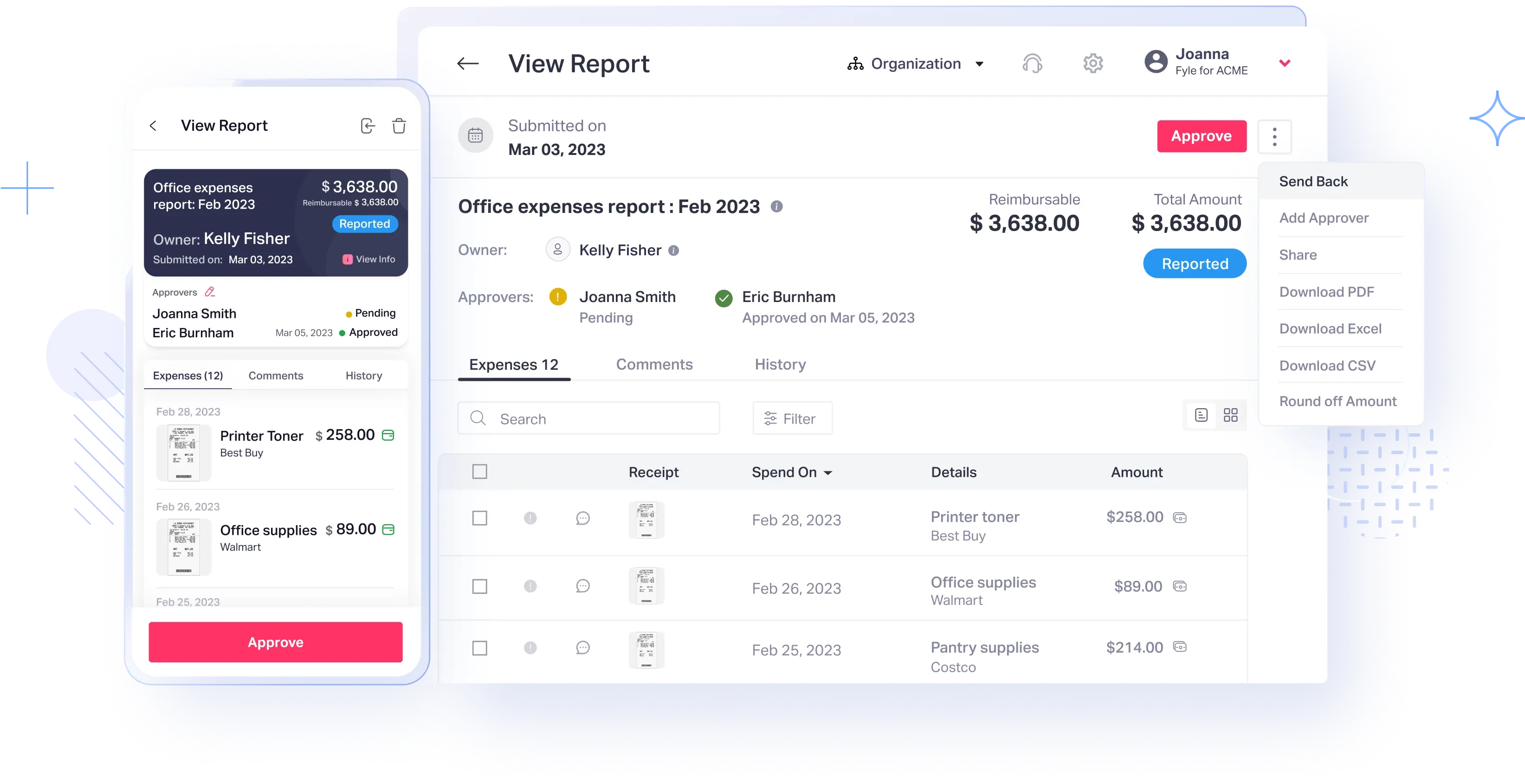Click the calendar icon beside Submitted on
The height and width of the screenshot is (784, 1525).
(475, 136)
